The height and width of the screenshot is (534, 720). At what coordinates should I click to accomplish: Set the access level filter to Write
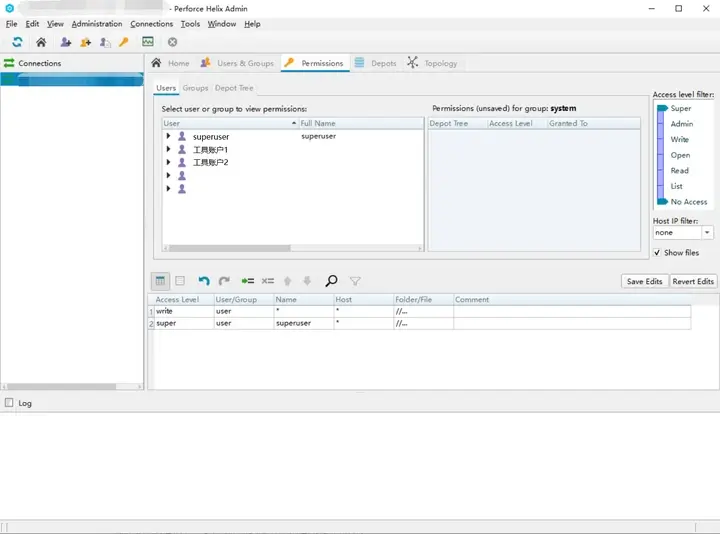tap(679, 140)
